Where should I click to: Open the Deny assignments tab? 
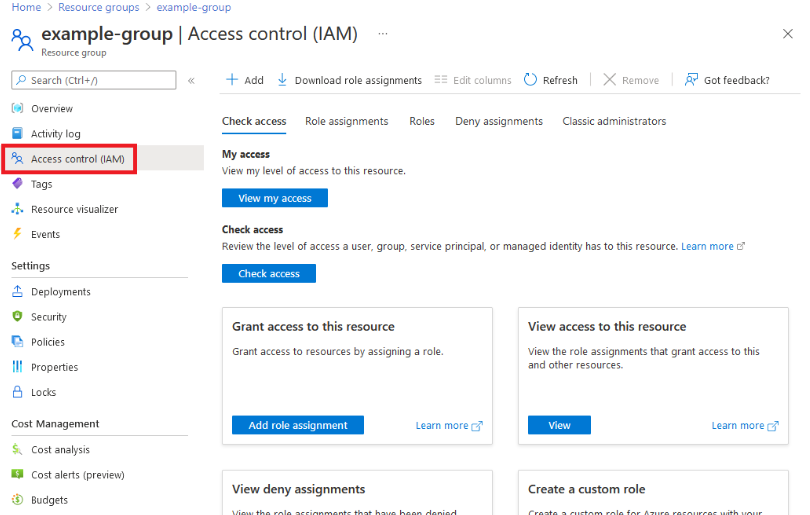click(x=499, y=121)
